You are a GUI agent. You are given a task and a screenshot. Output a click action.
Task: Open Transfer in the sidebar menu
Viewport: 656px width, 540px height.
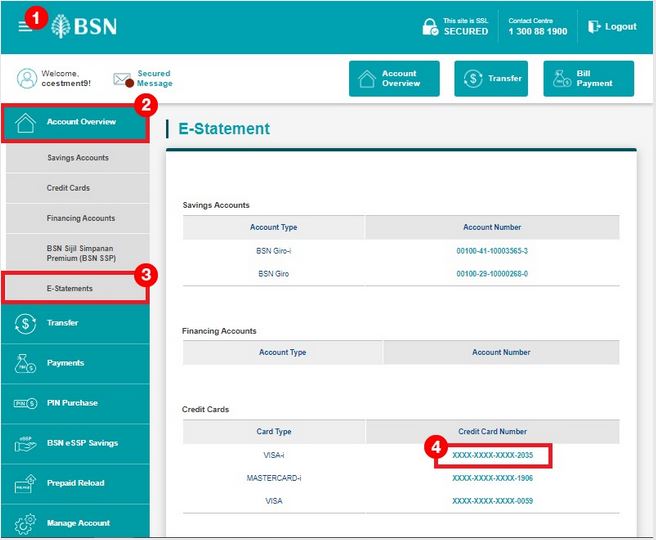pos(75,323)
